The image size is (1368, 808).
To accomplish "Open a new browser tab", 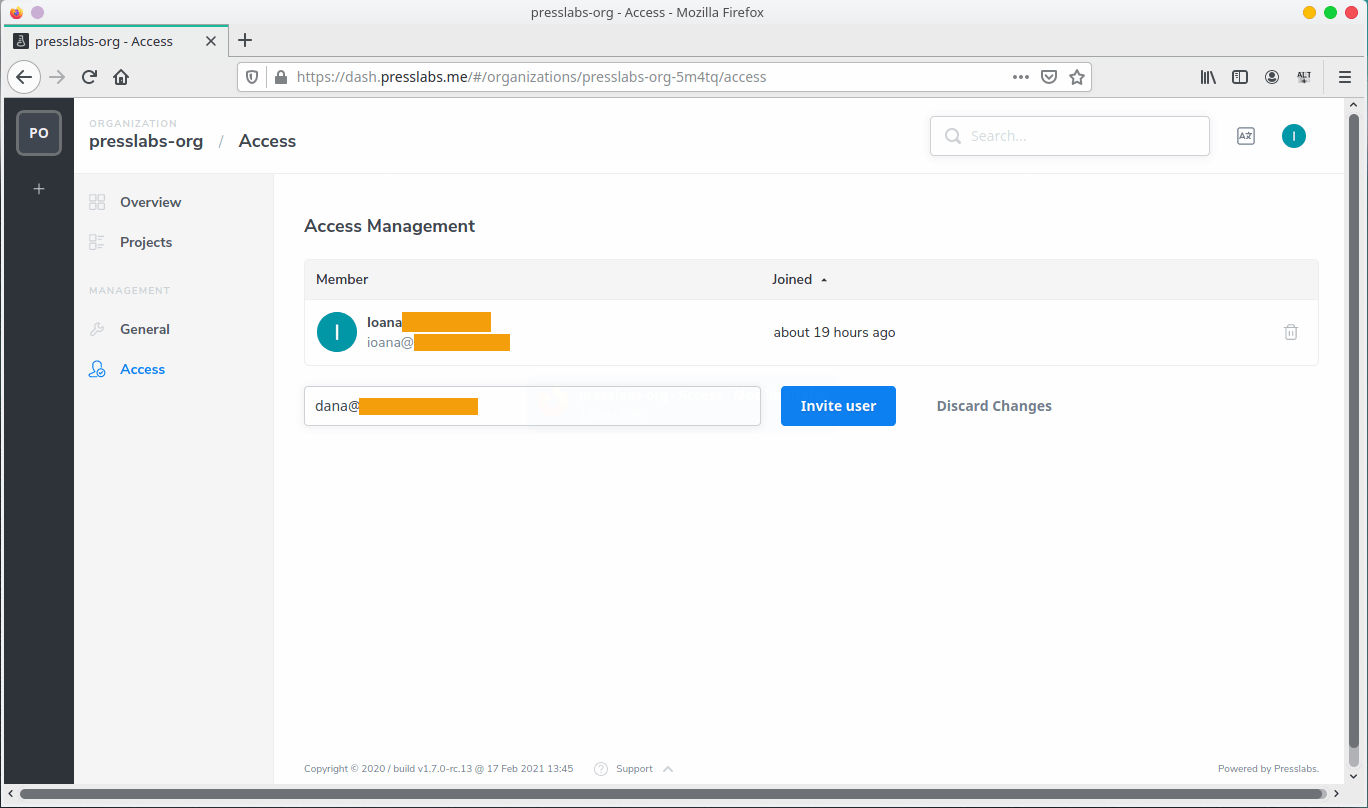I will click(x=245, y=41).
